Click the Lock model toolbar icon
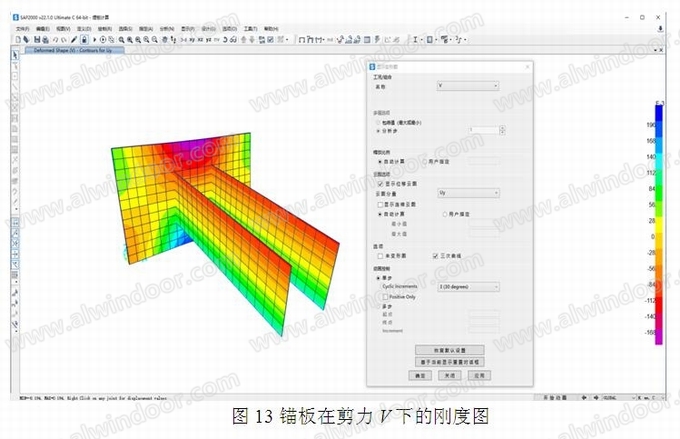Image resolution: width=680 pixels, height=439 pixels. click(x=85, y=38)
